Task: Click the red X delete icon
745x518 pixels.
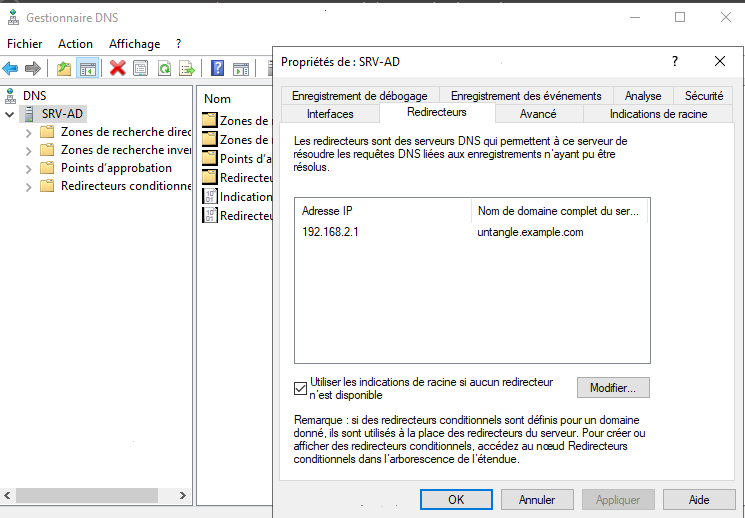Action: [117, 68]
